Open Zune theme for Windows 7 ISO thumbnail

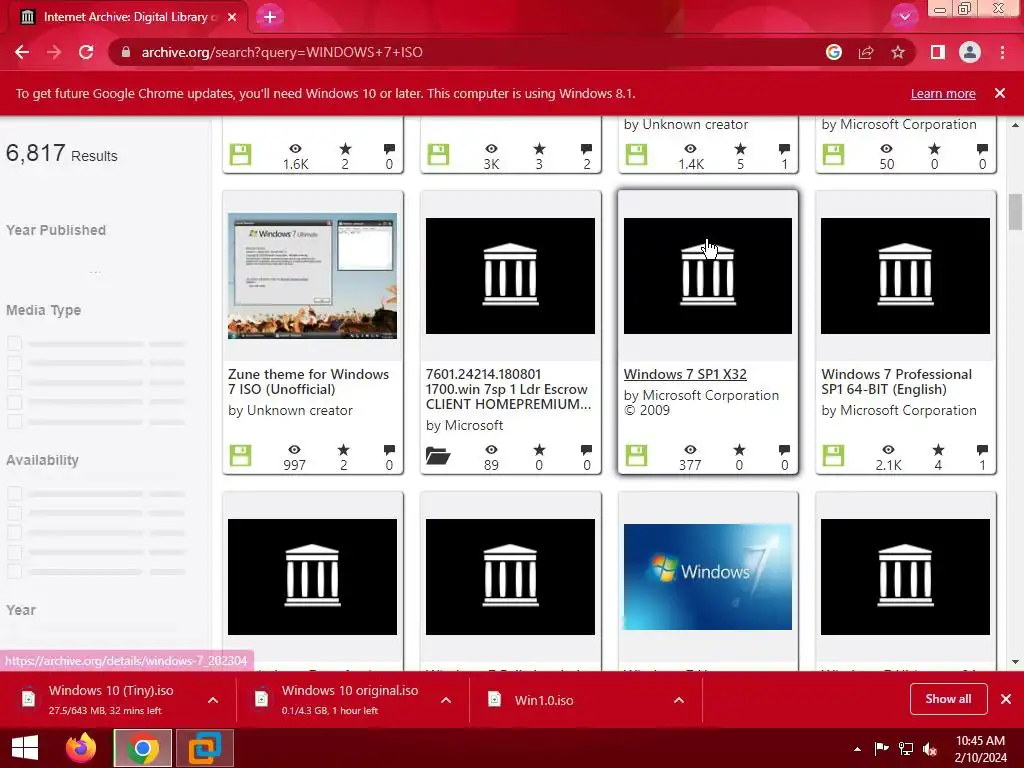312,276
